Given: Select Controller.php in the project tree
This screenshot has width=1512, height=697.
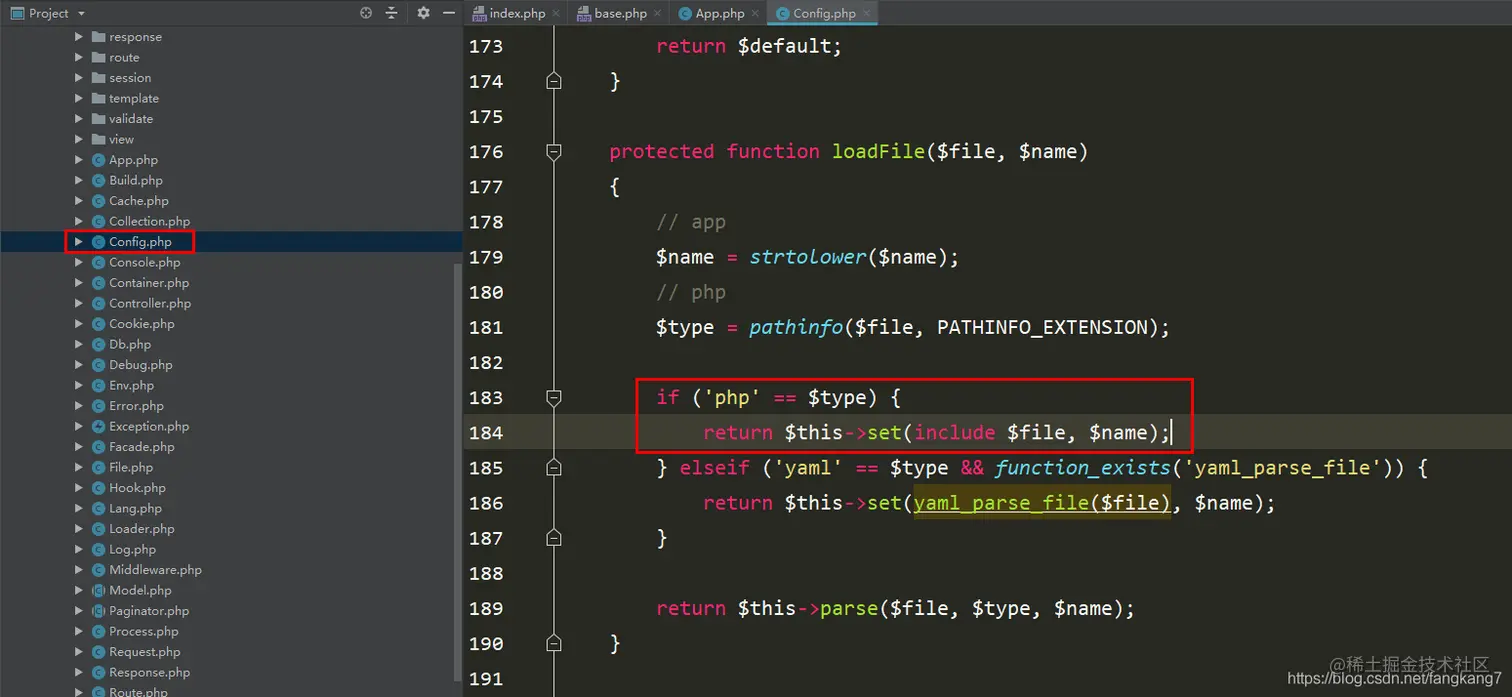Looking at the screenshot, I should tap(150, 303).
